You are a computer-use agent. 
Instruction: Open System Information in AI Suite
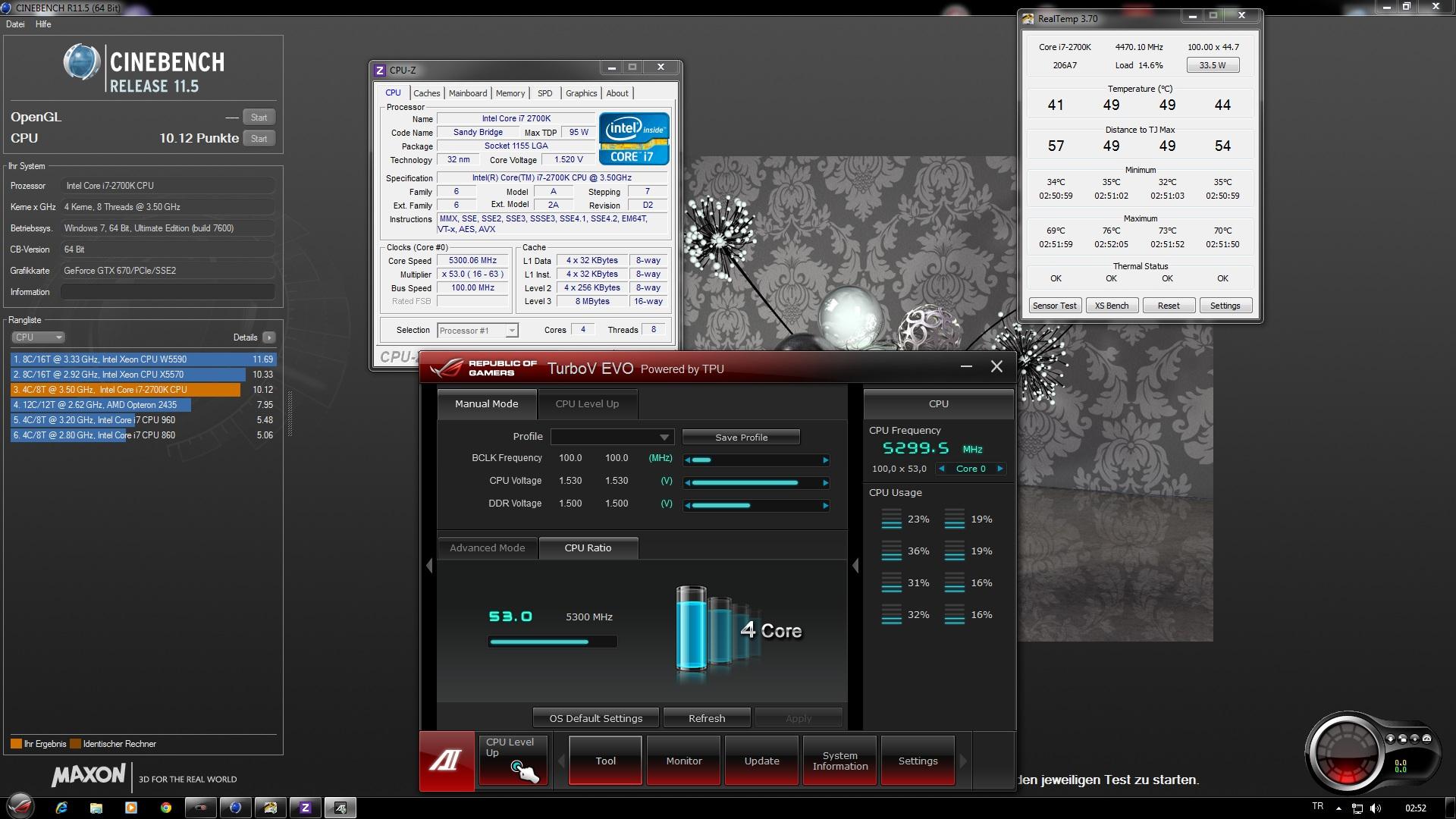click(x=840, y=761)
